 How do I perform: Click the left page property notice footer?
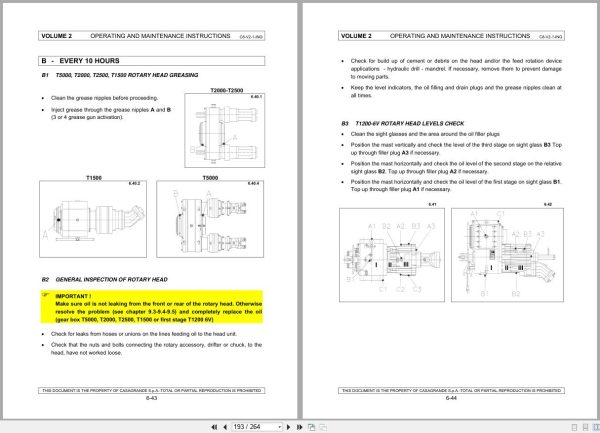click(152, 391)
